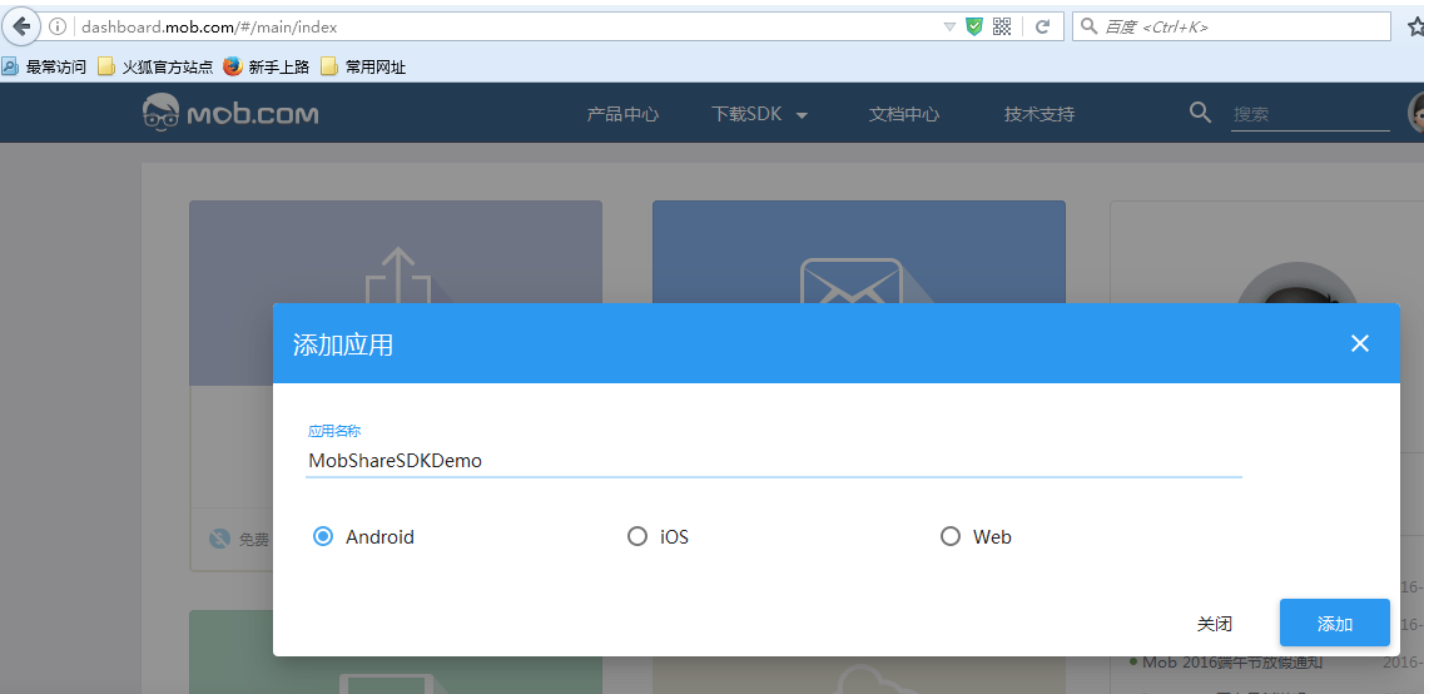Edit the 应用名称 text field

tap(774, 460)
